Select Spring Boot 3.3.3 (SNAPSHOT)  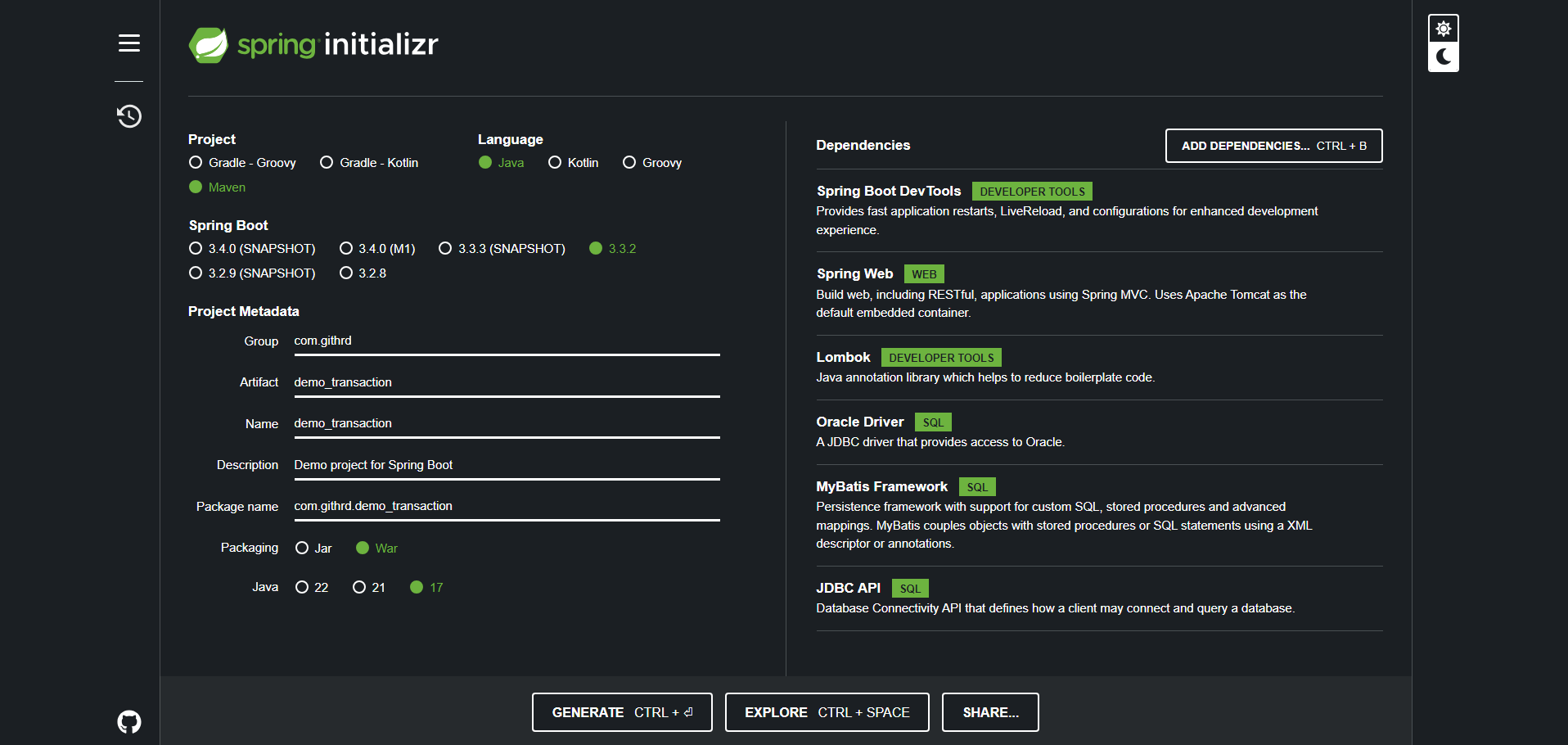pyautogui.click(x=502, y=249)
